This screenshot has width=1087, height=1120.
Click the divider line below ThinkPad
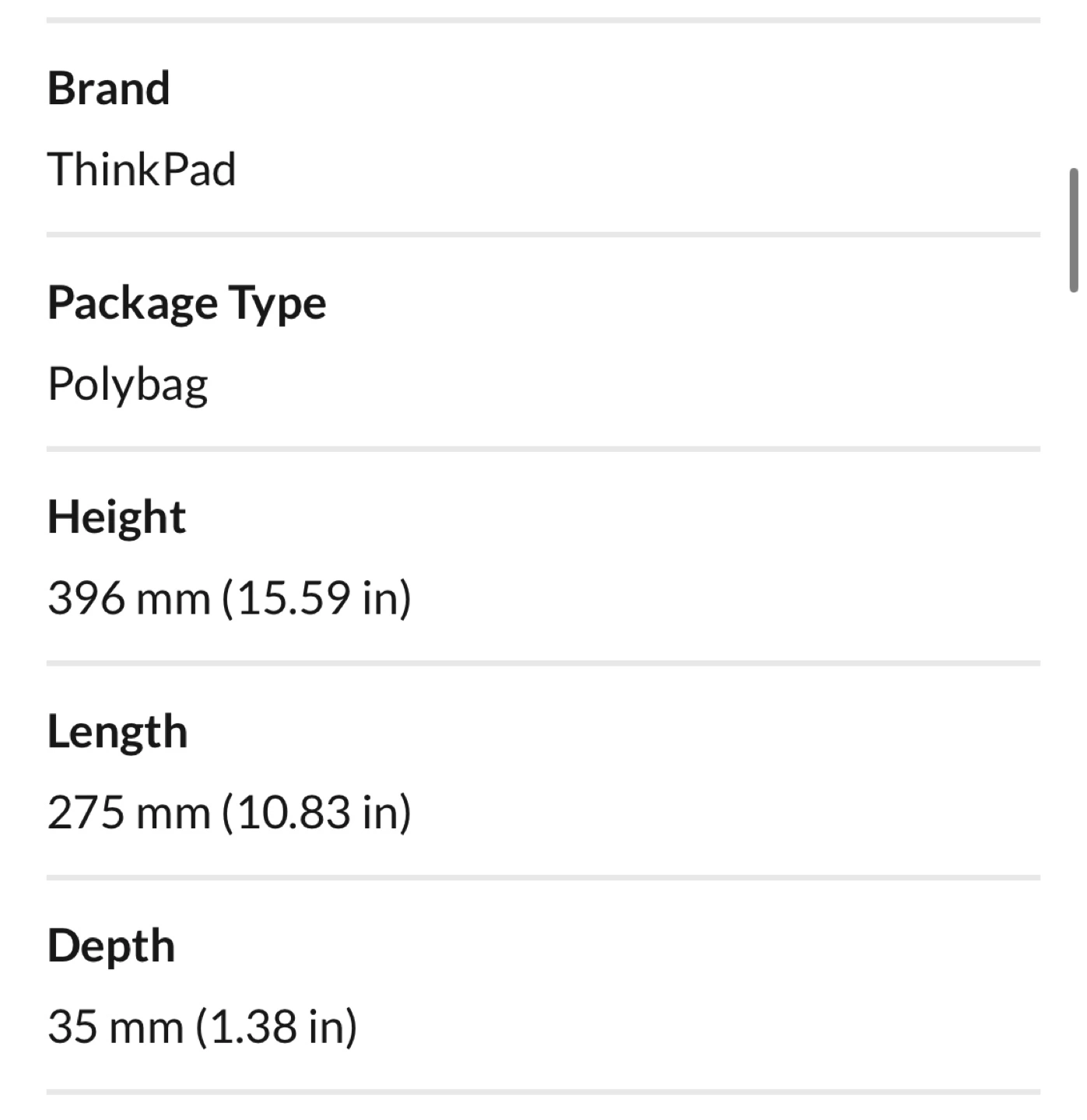point(543,234)
